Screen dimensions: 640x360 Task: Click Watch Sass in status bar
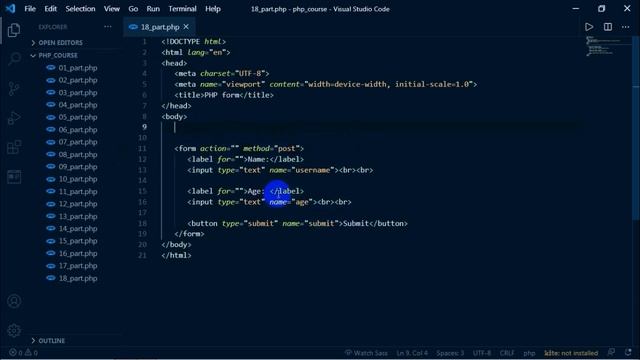pos(366,353)
